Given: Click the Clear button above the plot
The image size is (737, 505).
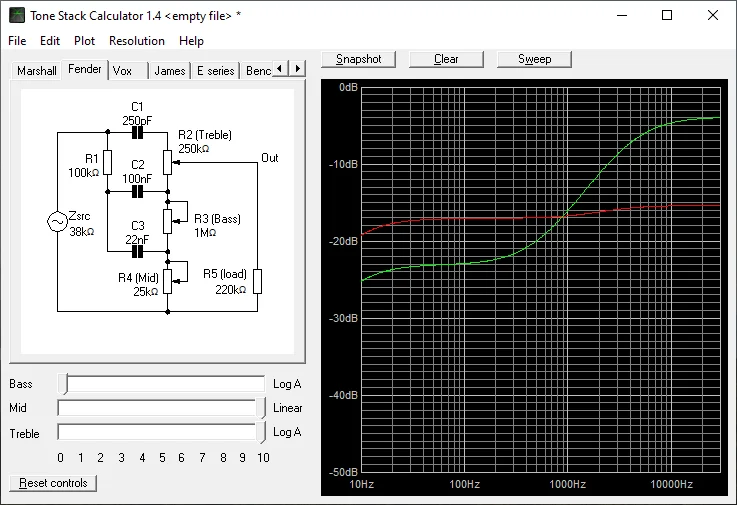Looking at the screenshot, I should [446, 59].
